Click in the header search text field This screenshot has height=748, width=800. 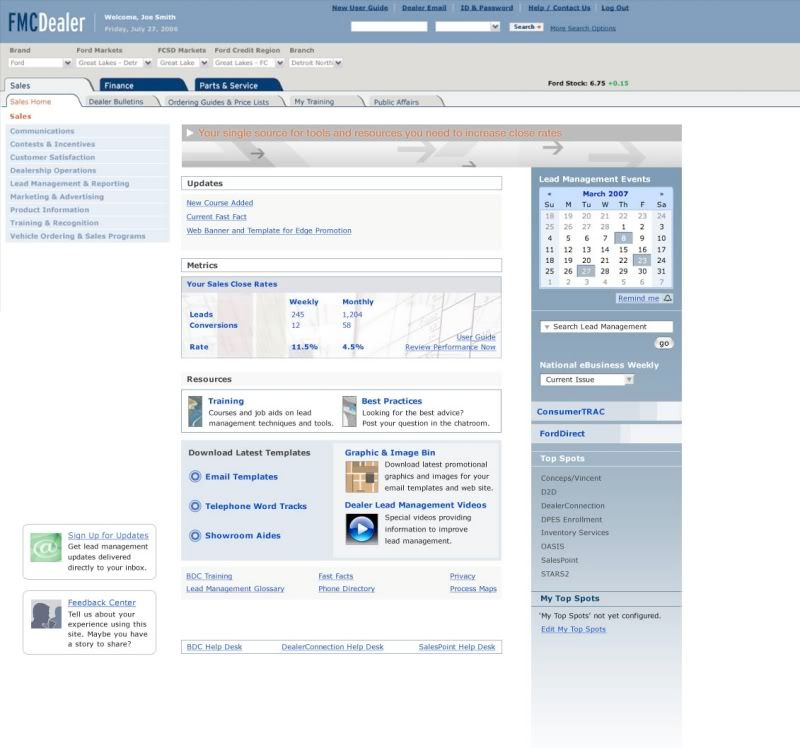pos(389,27)
